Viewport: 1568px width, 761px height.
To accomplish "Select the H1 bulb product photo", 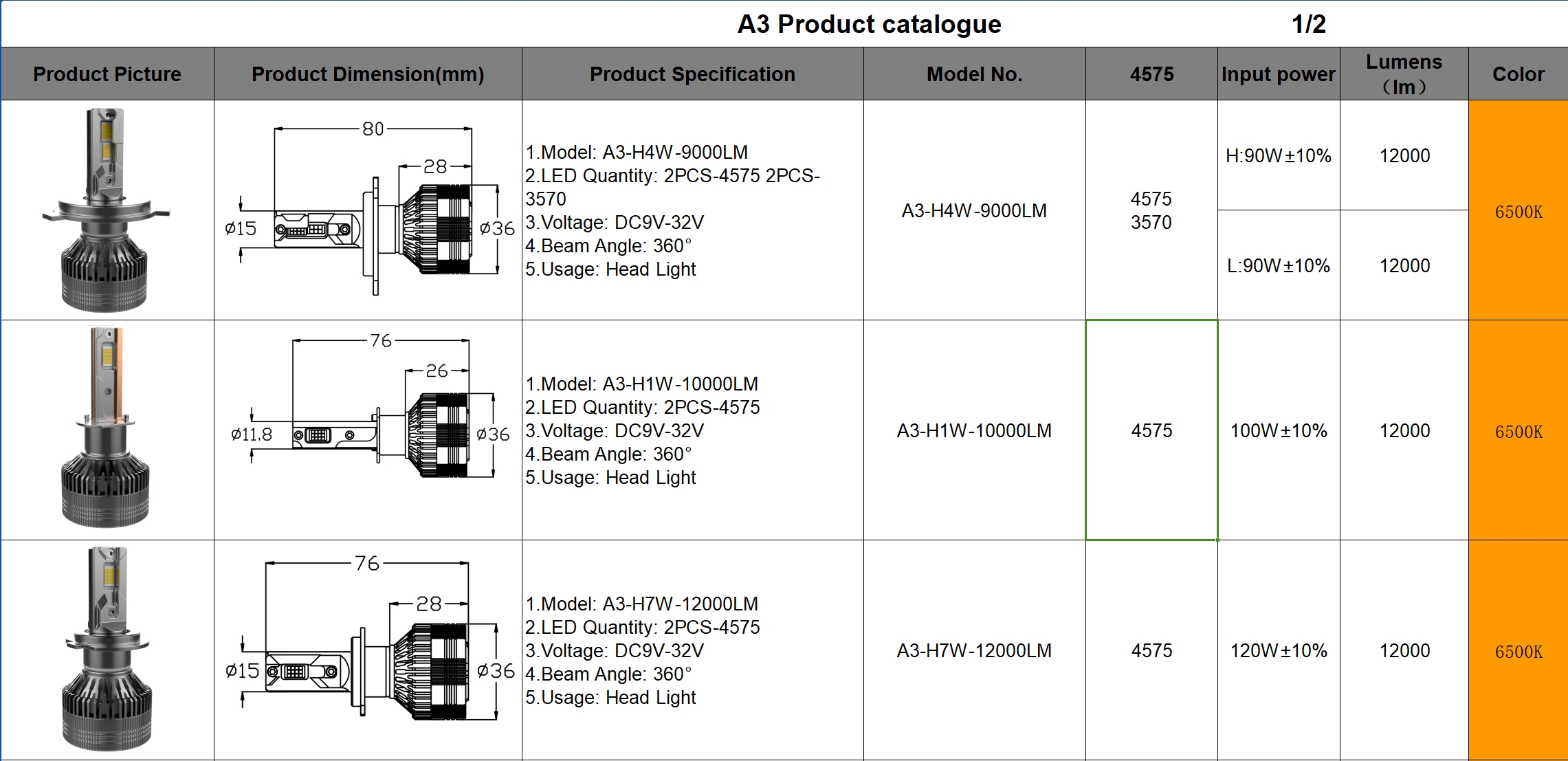I will point(105,429).
